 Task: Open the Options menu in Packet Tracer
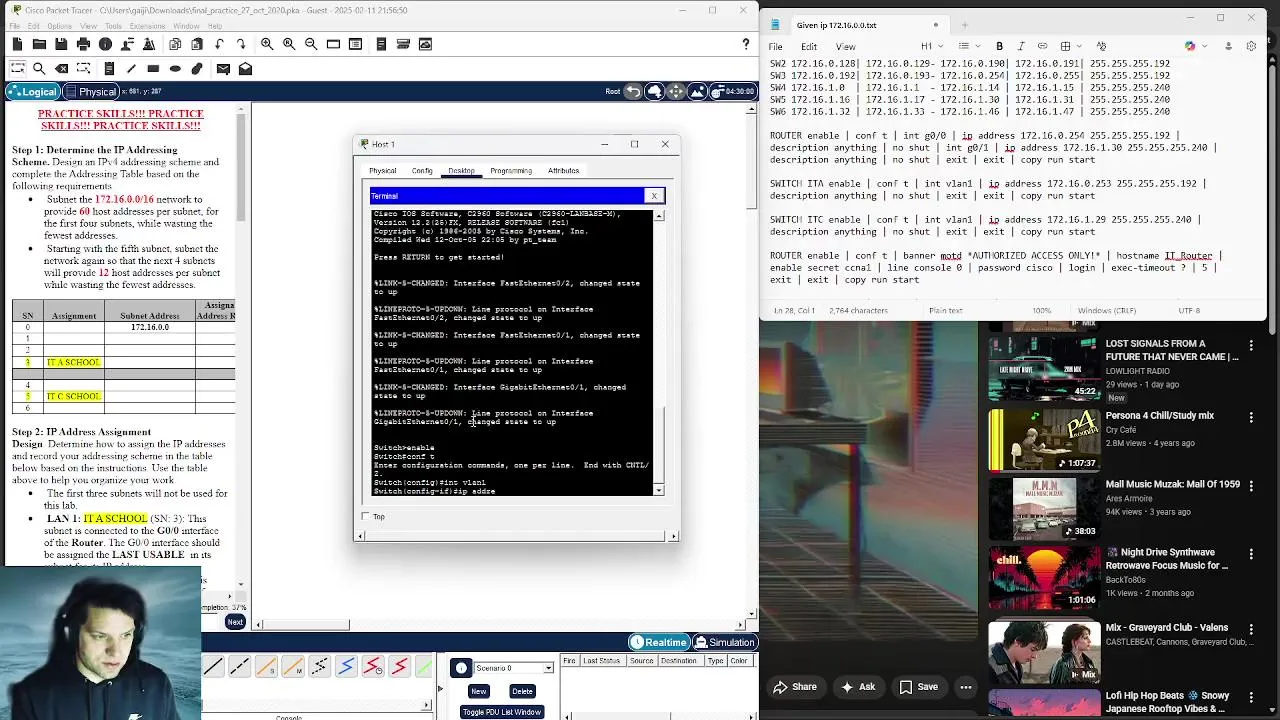tap(59, 26)
